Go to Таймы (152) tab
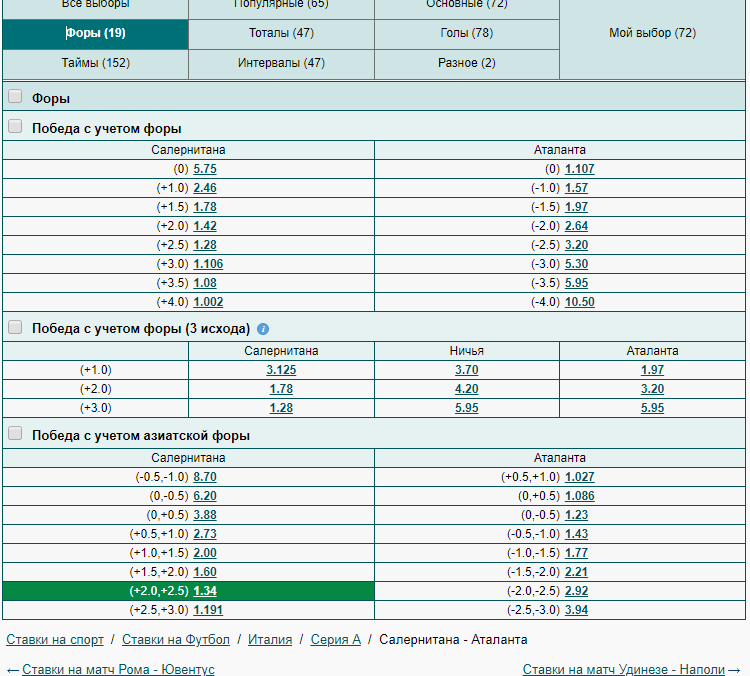 point(95,64)
